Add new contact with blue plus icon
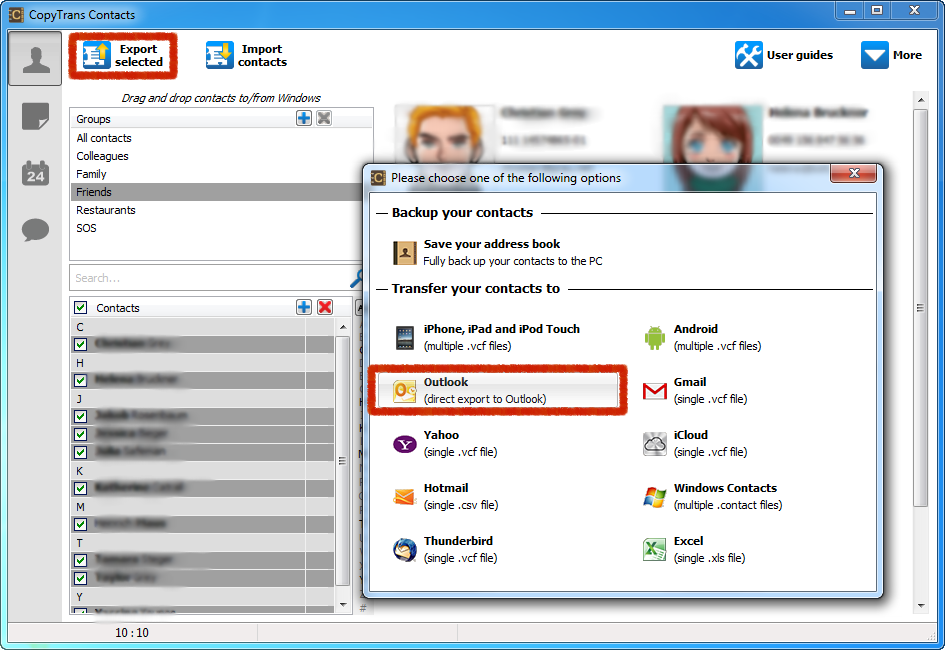 tap(304, 307)
